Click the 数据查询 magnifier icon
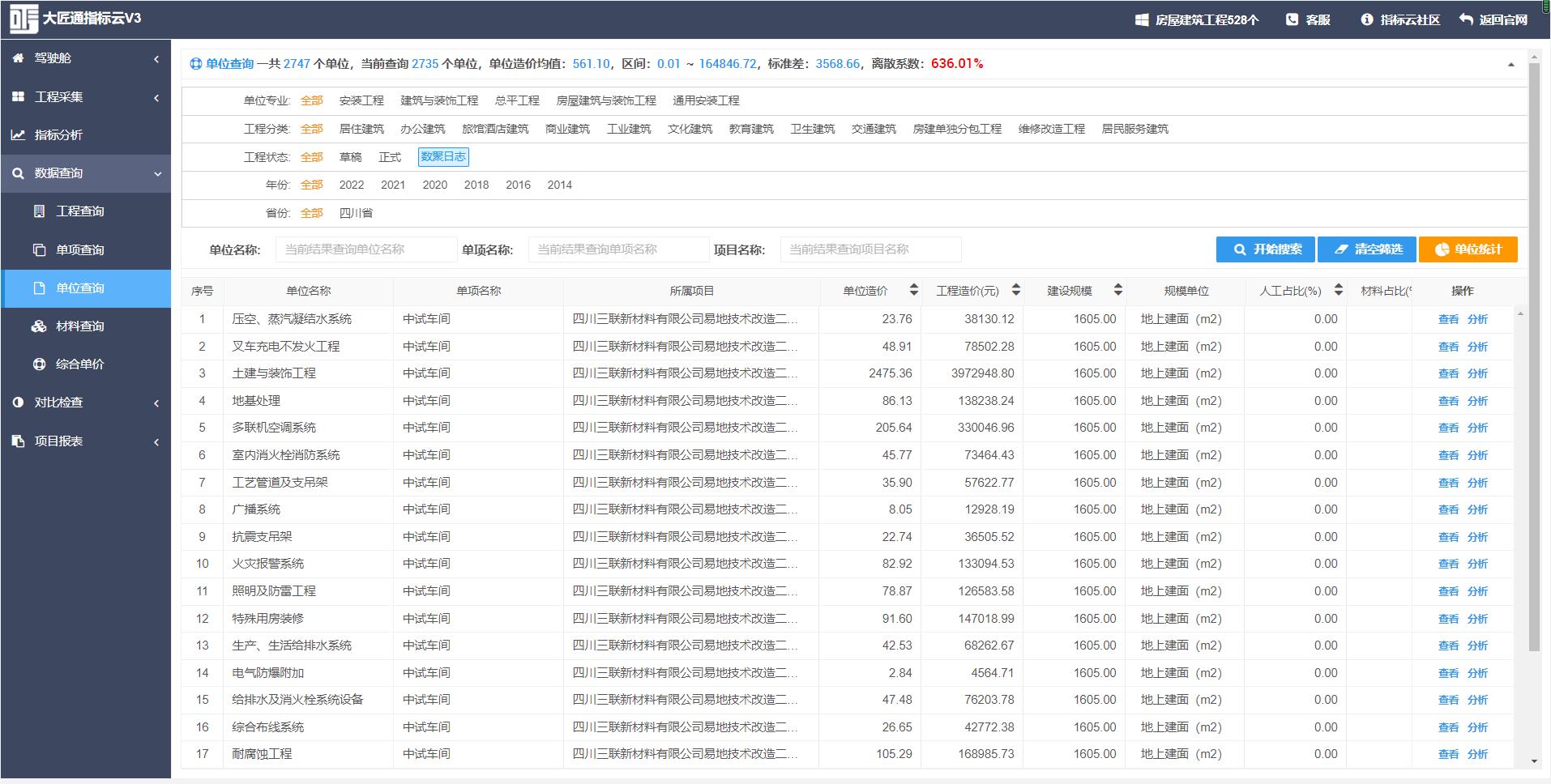Viewport: 1551px width, 784px height. (18, 173)
